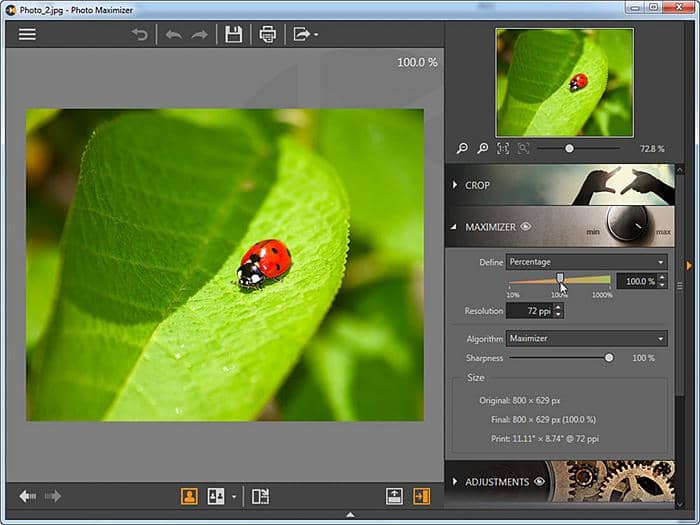Click the zoom out magnifier icon
The height and width of the screenshot is (525, 700).
coord(462,148)
